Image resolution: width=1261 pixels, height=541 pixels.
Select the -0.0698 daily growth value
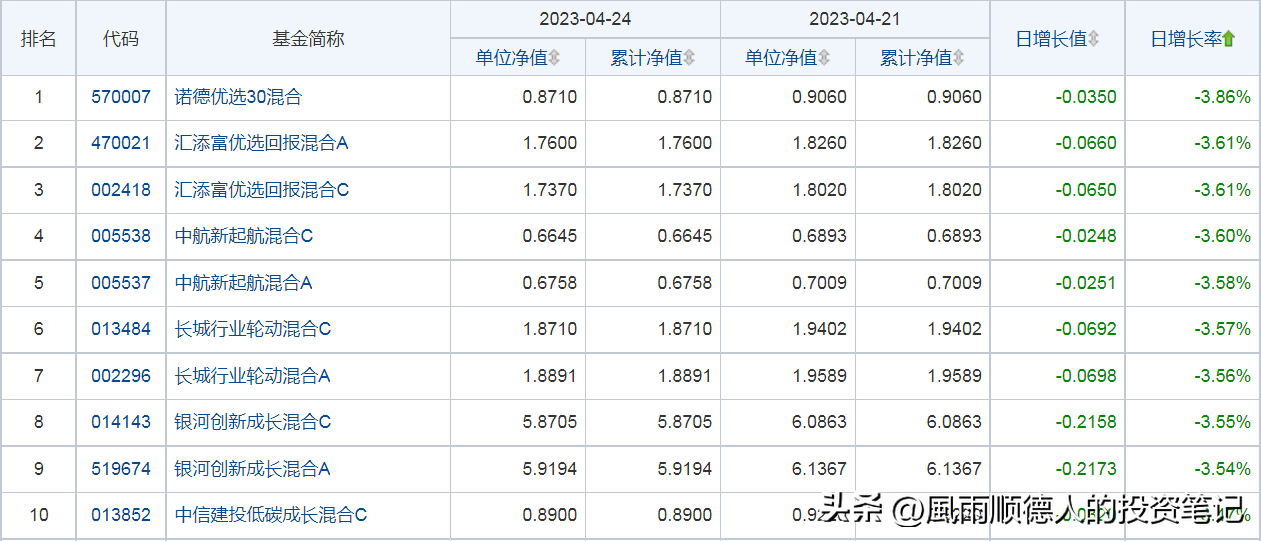click(x=1086, y=376)
